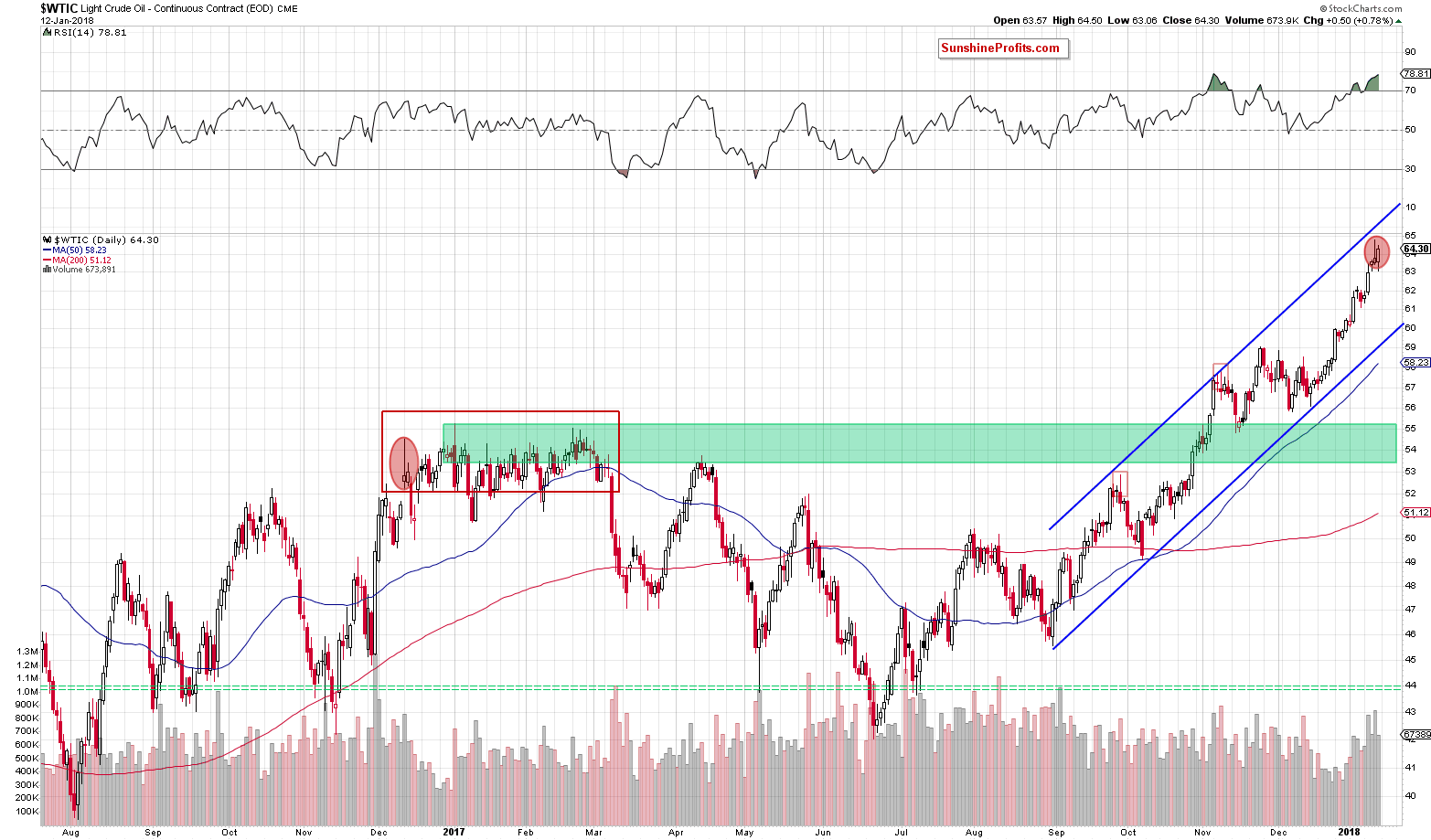Viewport: 1431px width, 840px height.
Task: Click the 2018 label on time axis
Action: (x=1350, y=832)
